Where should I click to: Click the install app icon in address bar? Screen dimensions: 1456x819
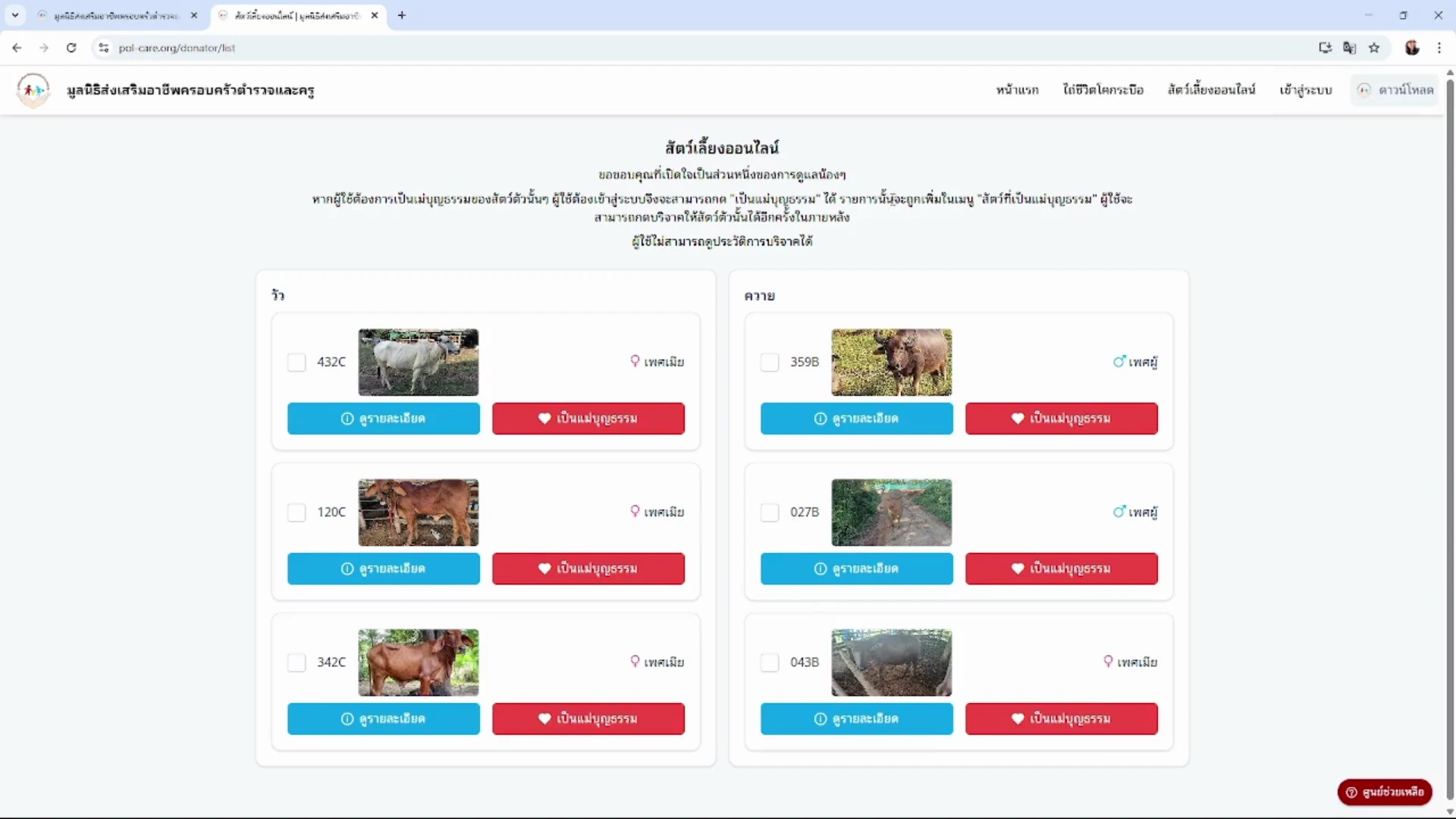pos(1325,48)
